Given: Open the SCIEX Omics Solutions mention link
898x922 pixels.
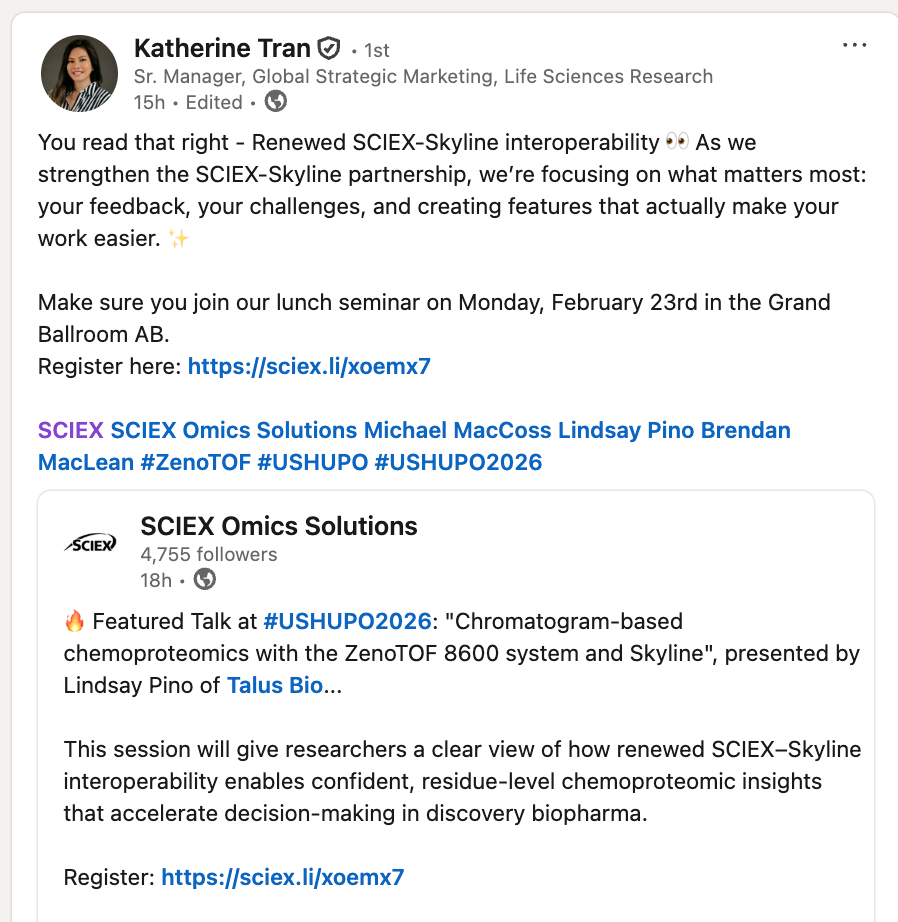Looking at the screenshot, I should [x=233, y=431].
